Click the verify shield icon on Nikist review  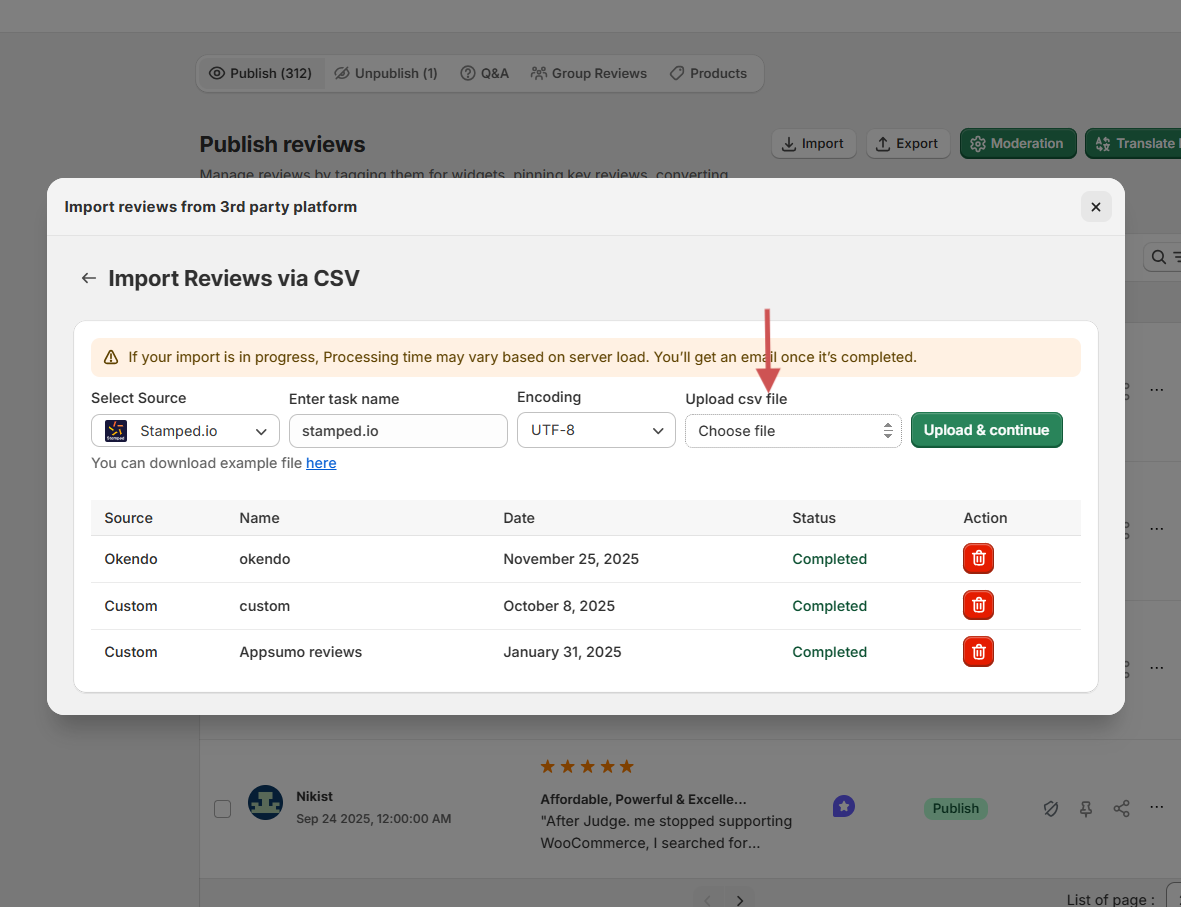[1051, 808]
